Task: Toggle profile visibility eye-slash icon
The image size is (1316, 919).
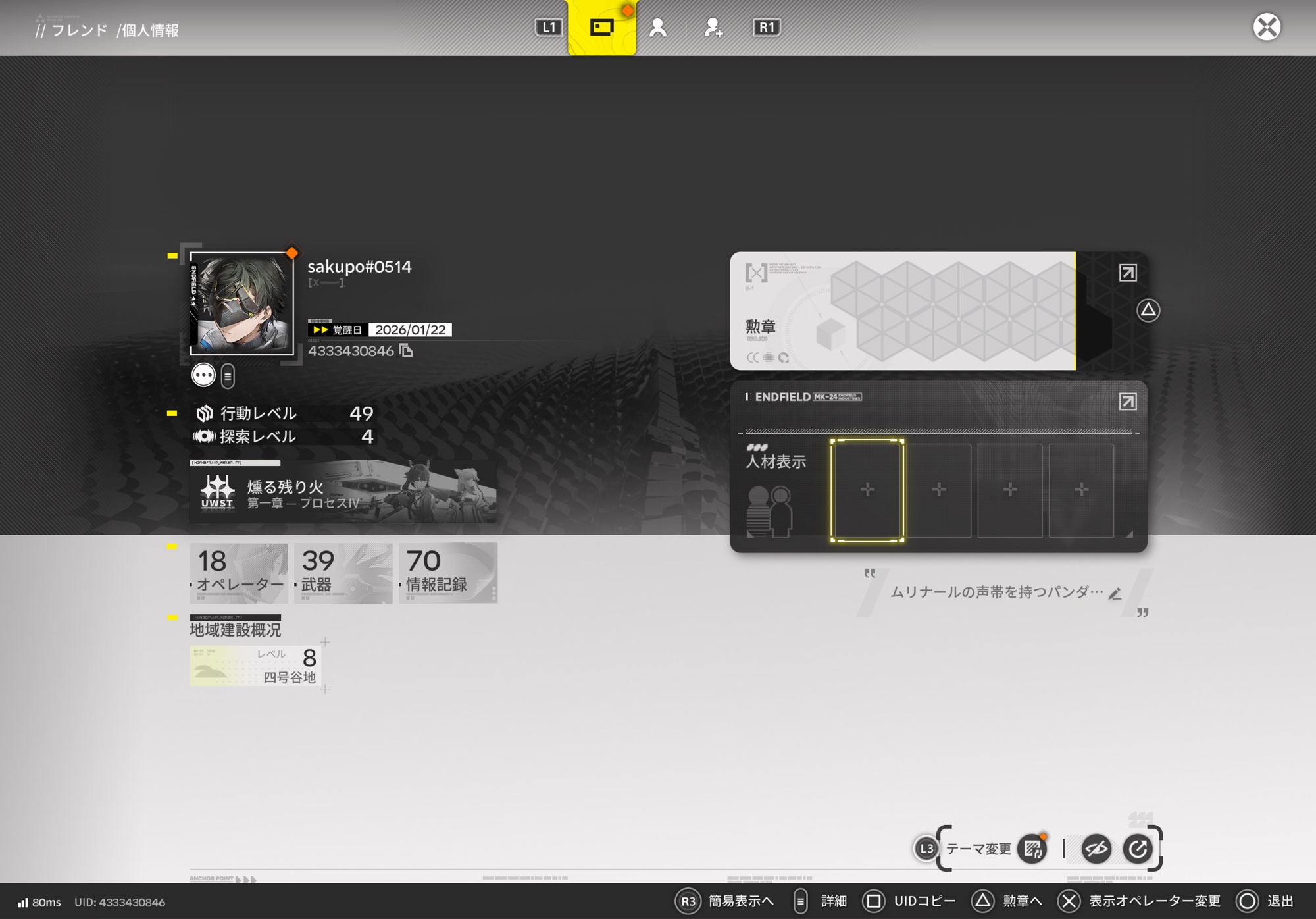Action: pyautogui.click(x=1096, y=849)
